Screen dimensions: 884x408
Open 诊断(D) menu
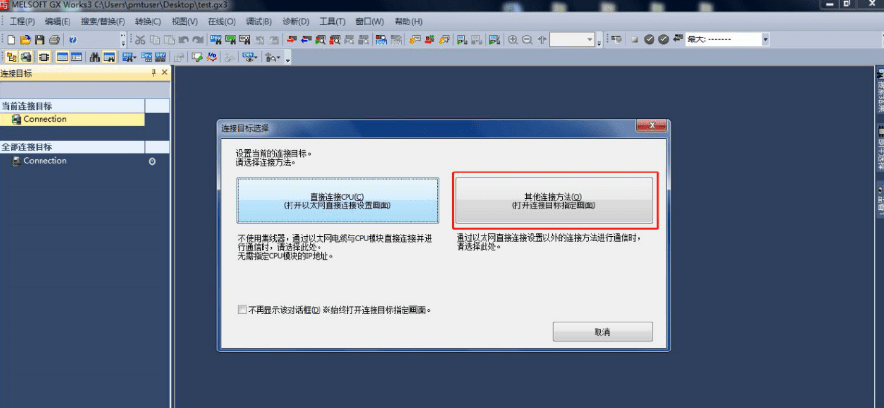(x=296, y=21)
